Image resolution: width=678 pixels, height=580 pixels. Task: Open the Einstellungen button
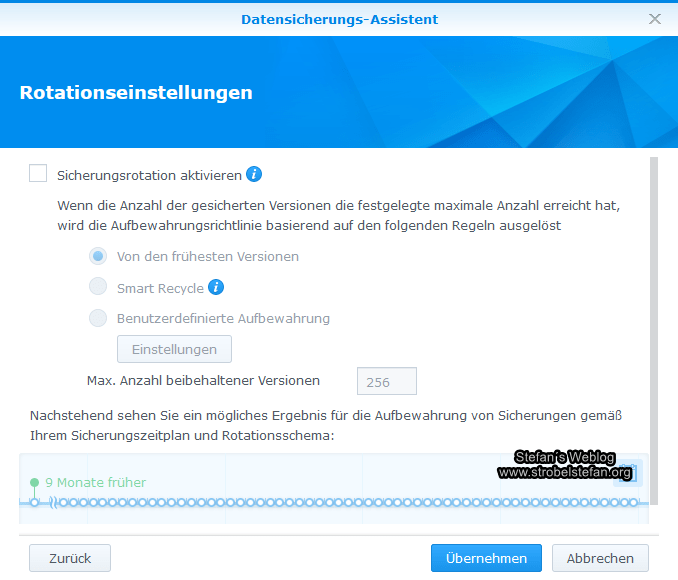174,349
